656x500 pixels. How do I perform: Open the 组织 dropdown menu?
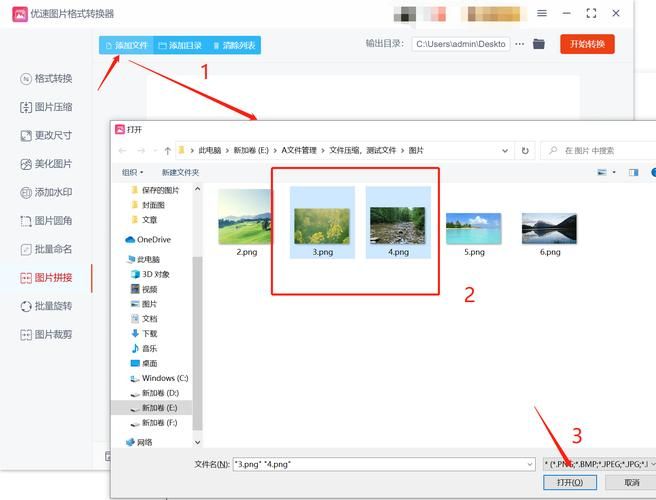click(x=133, y=172)
